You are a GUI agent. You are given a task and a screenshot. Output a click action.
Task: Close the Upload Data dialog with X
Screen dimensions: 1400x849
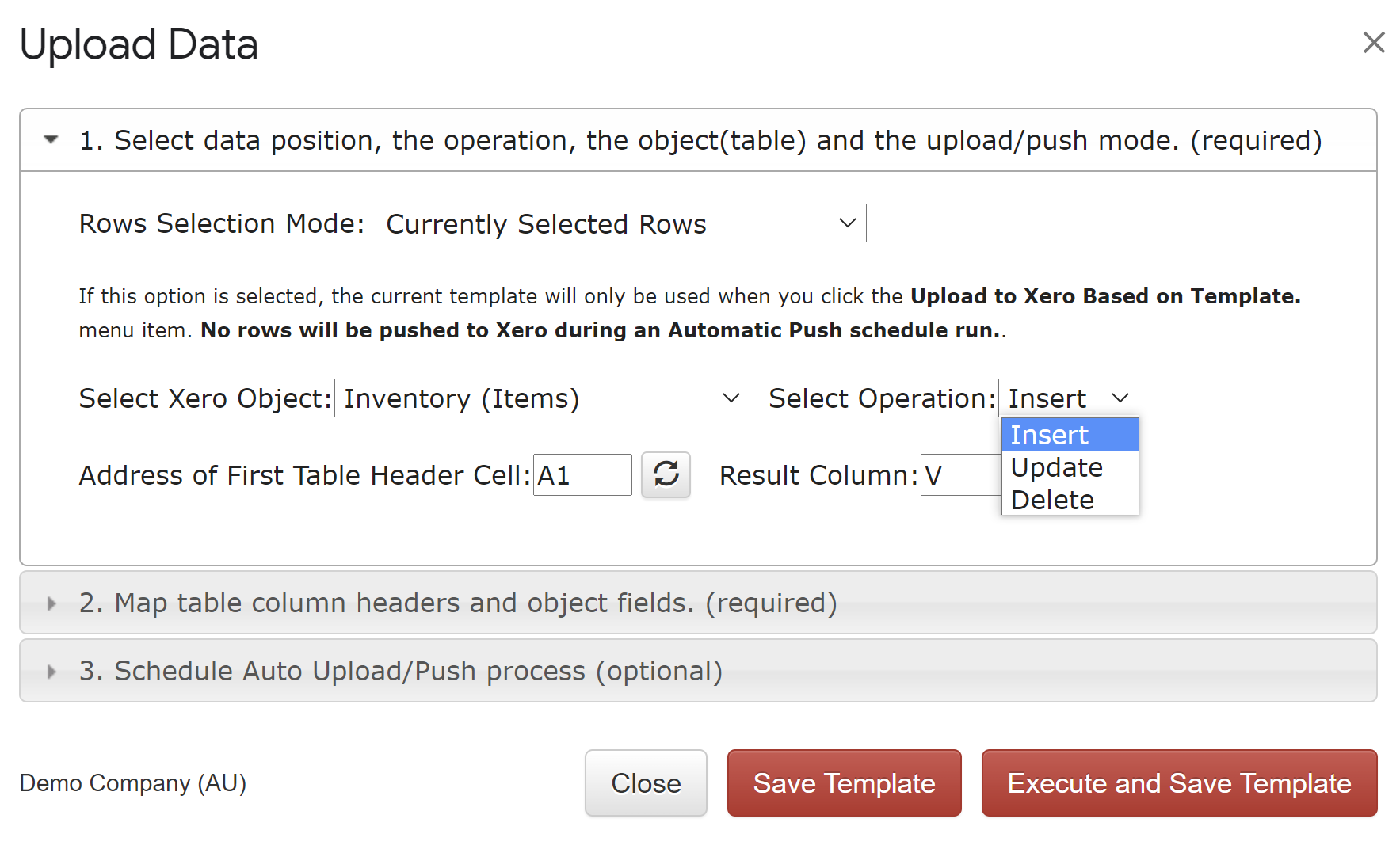(1374, 42)
